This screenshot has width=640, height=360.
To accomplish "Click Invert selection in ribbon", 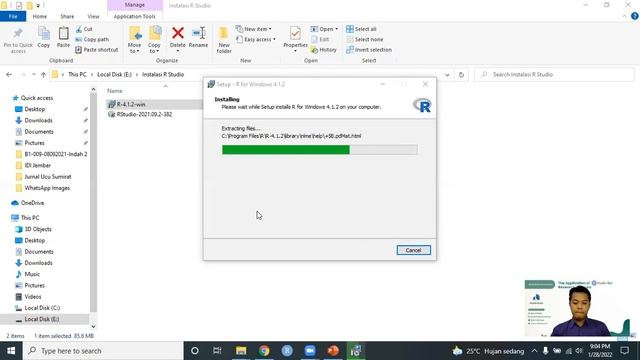I will 369,50.
